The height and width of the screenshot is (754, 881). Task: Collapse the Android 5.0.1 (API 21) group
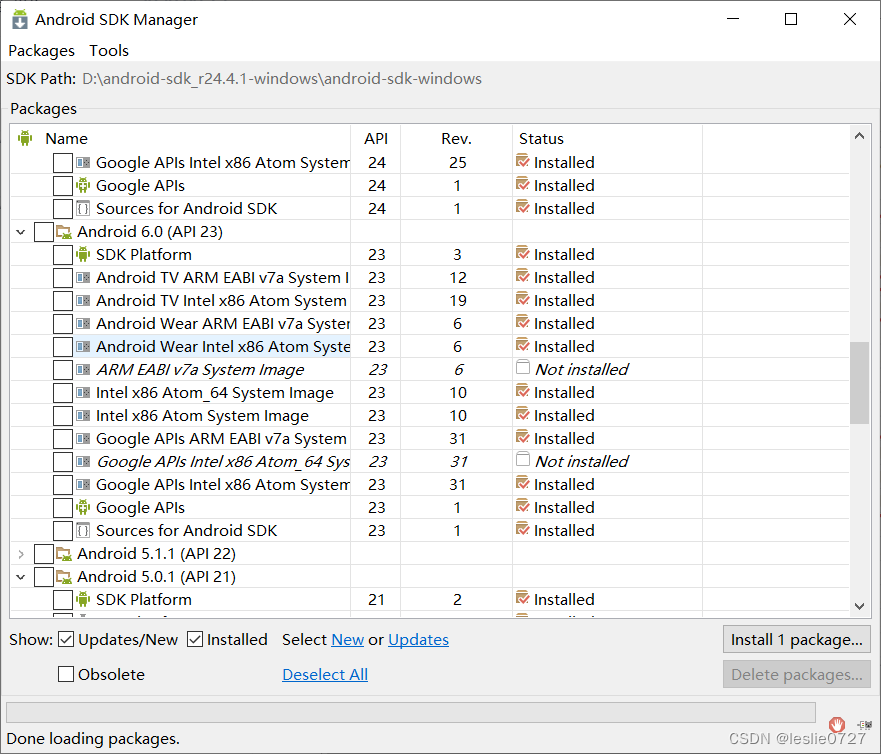[x=21, y=576]
